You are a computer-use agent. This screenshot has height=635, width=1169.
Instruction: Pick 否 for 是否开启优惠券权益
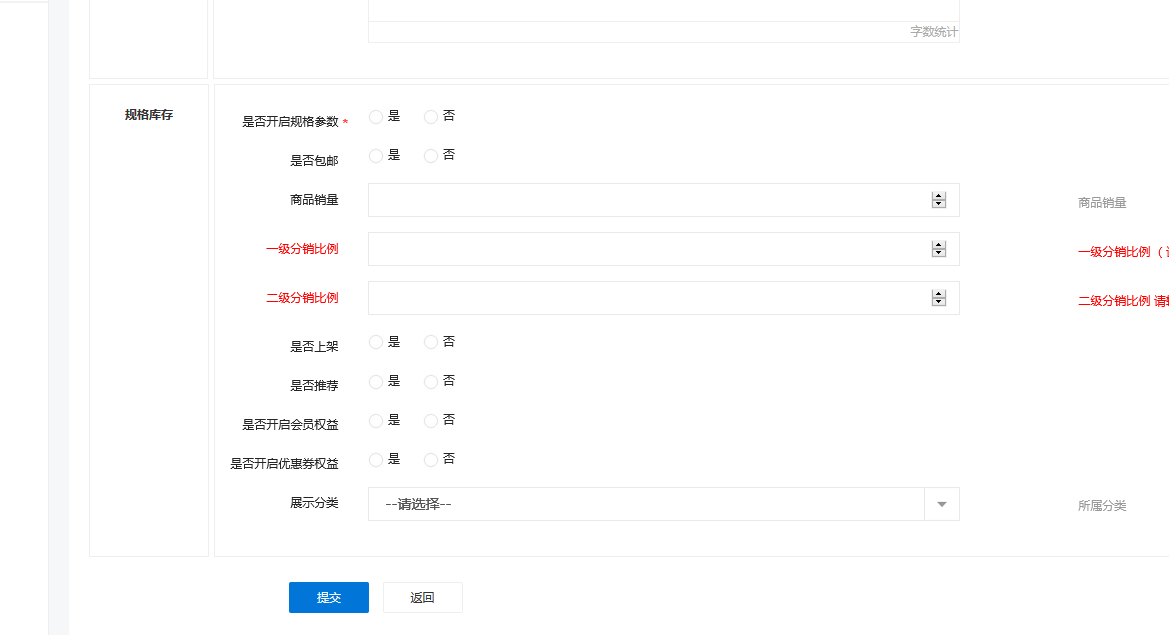tap(431, 460)
